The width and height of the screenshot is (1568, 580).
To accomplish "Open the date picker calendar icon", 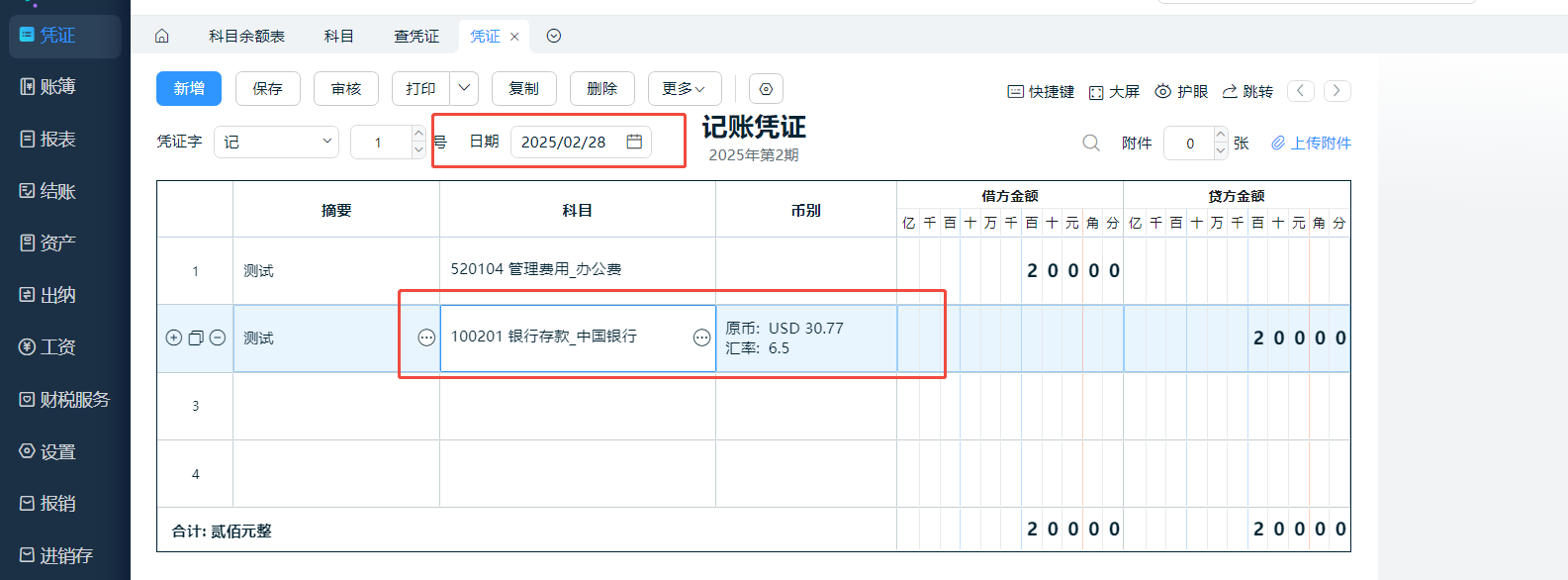I will pos(634,142).
